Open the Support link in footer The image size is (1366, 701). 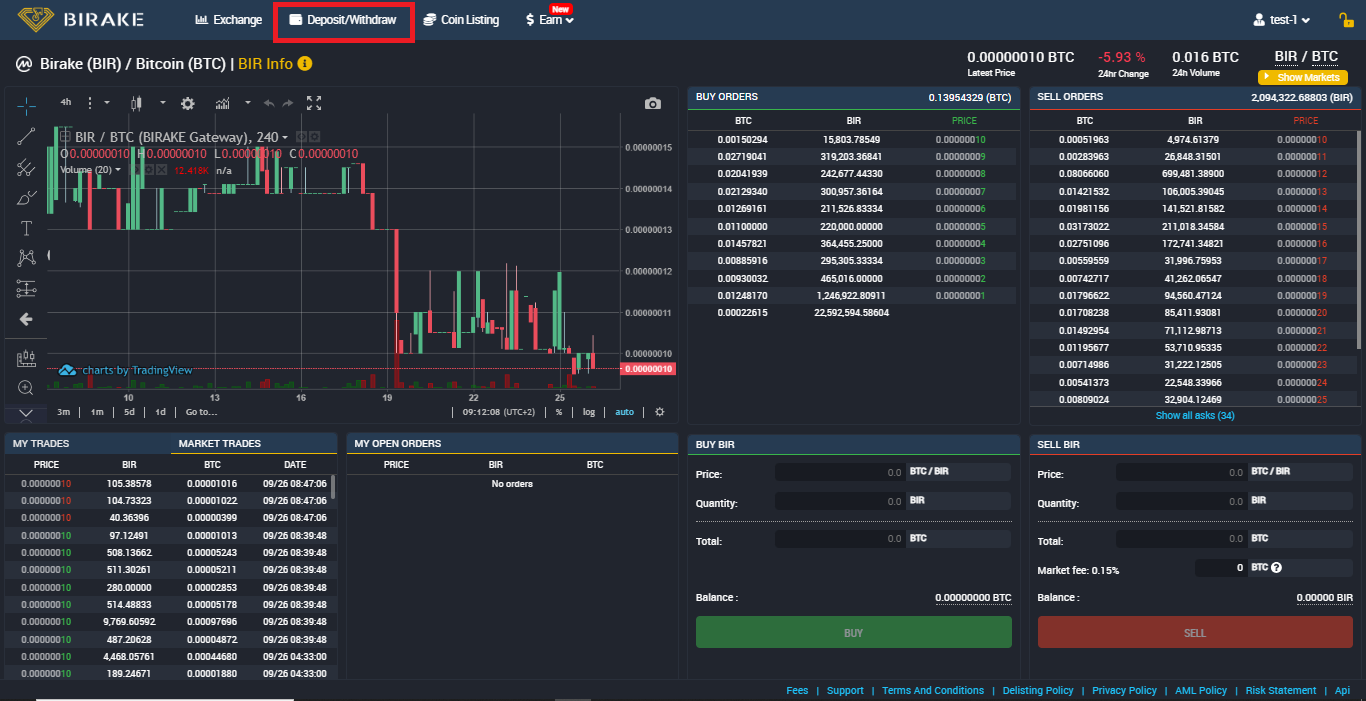(845, 690)
